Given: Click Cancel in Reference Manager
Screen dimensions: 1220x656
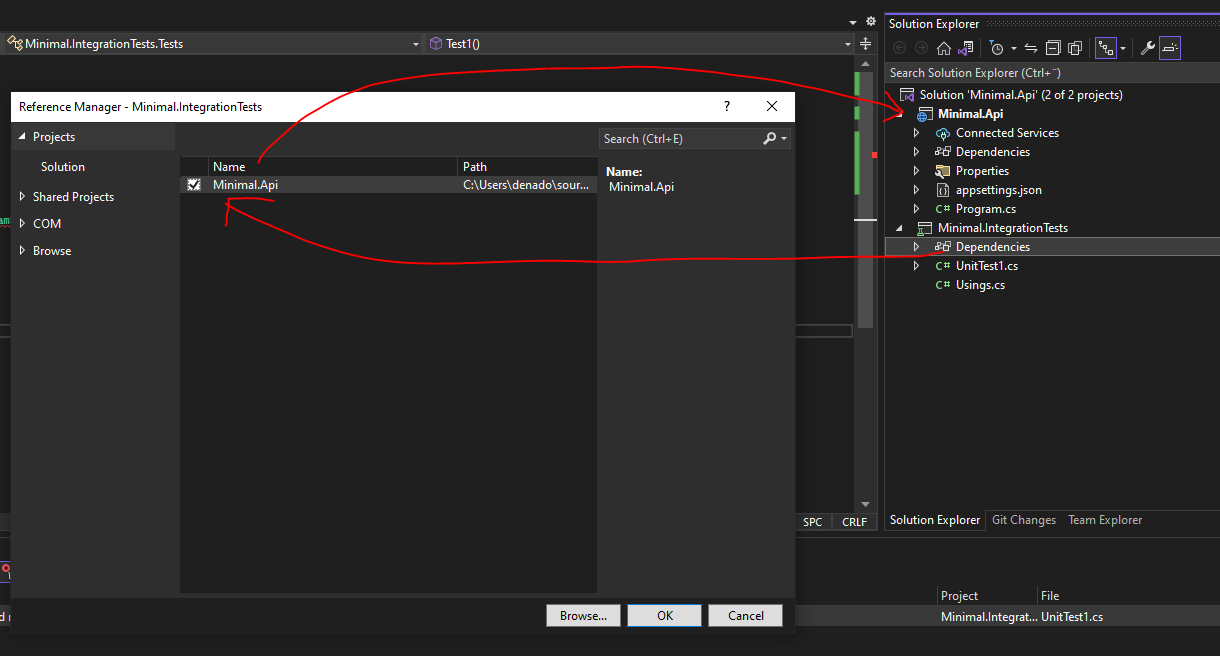Looking at the screenshot, I should pos(746,616).
